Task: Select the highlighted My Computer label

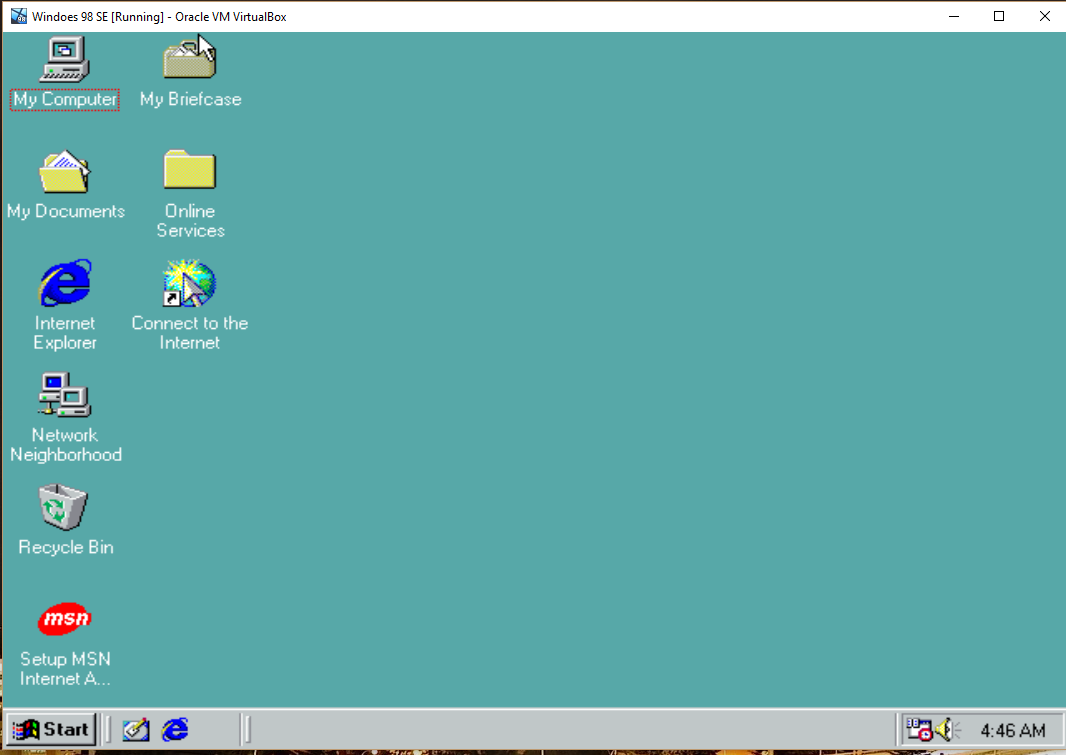Action: pyautogui.click(x=64, y=99)
